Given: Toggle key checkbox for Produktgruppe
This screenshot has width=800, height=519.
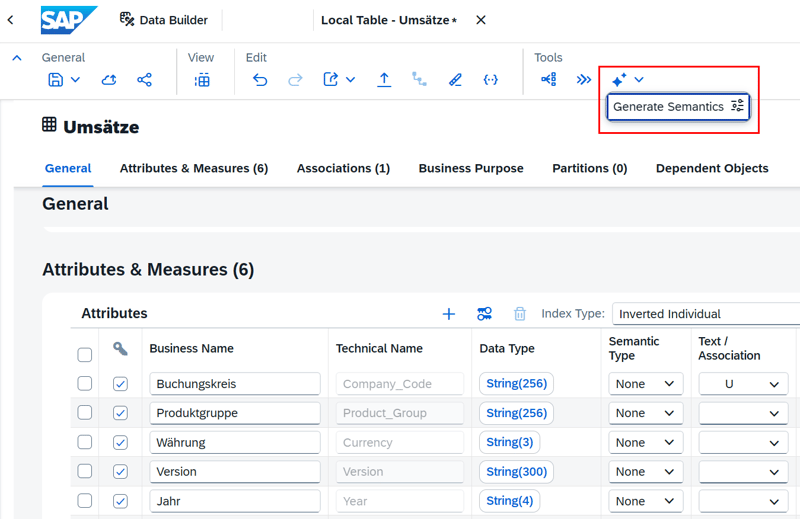Looking at the screenshot, I should [120, 413].
